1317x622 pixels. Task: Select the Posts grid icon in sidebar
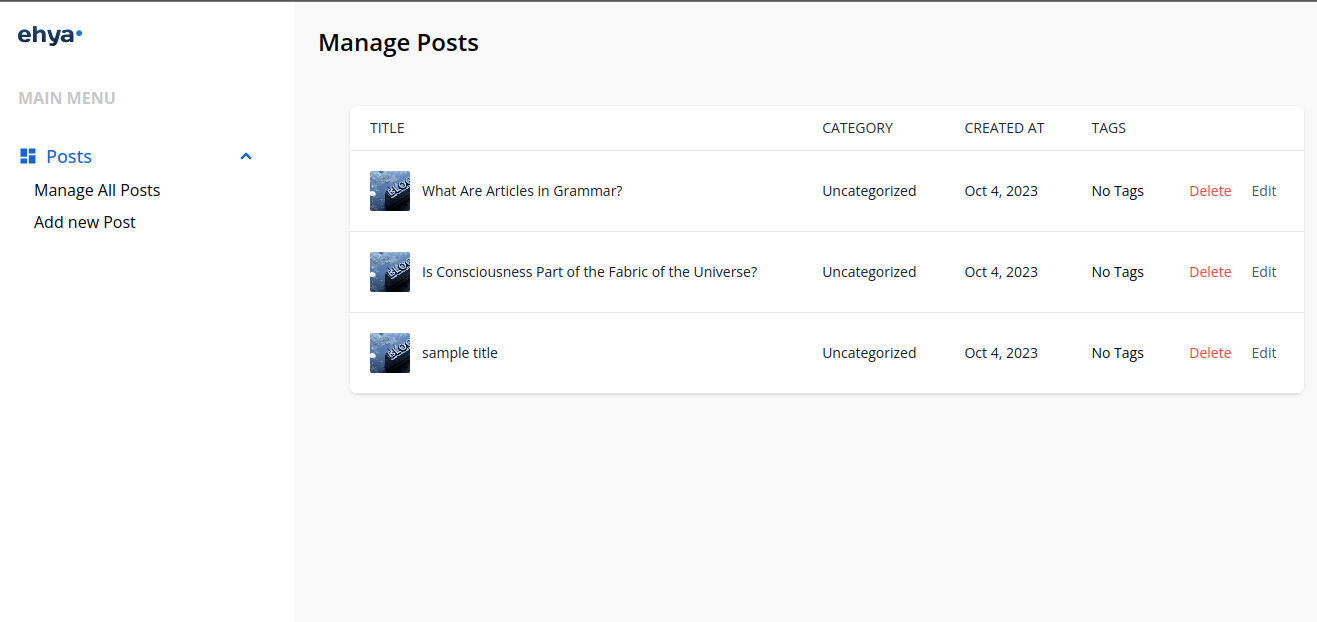(x=25, y=155)
